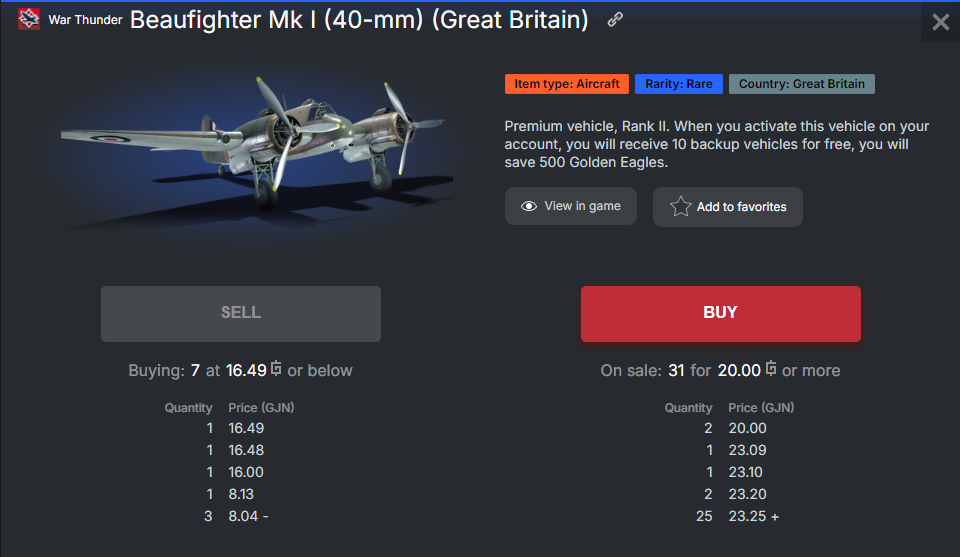Select the Item type: Aircraft tag

567,84
